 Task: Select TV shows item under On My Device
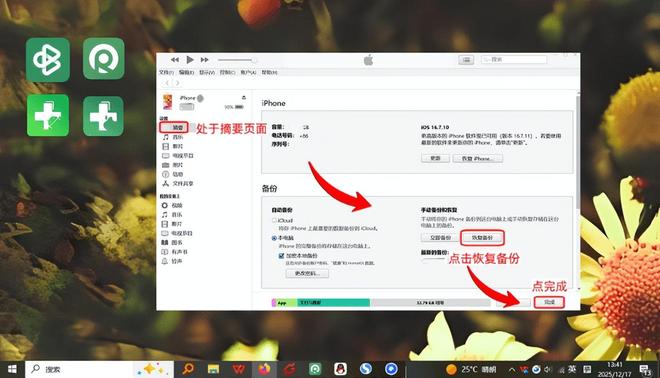[x=177, y=233]
